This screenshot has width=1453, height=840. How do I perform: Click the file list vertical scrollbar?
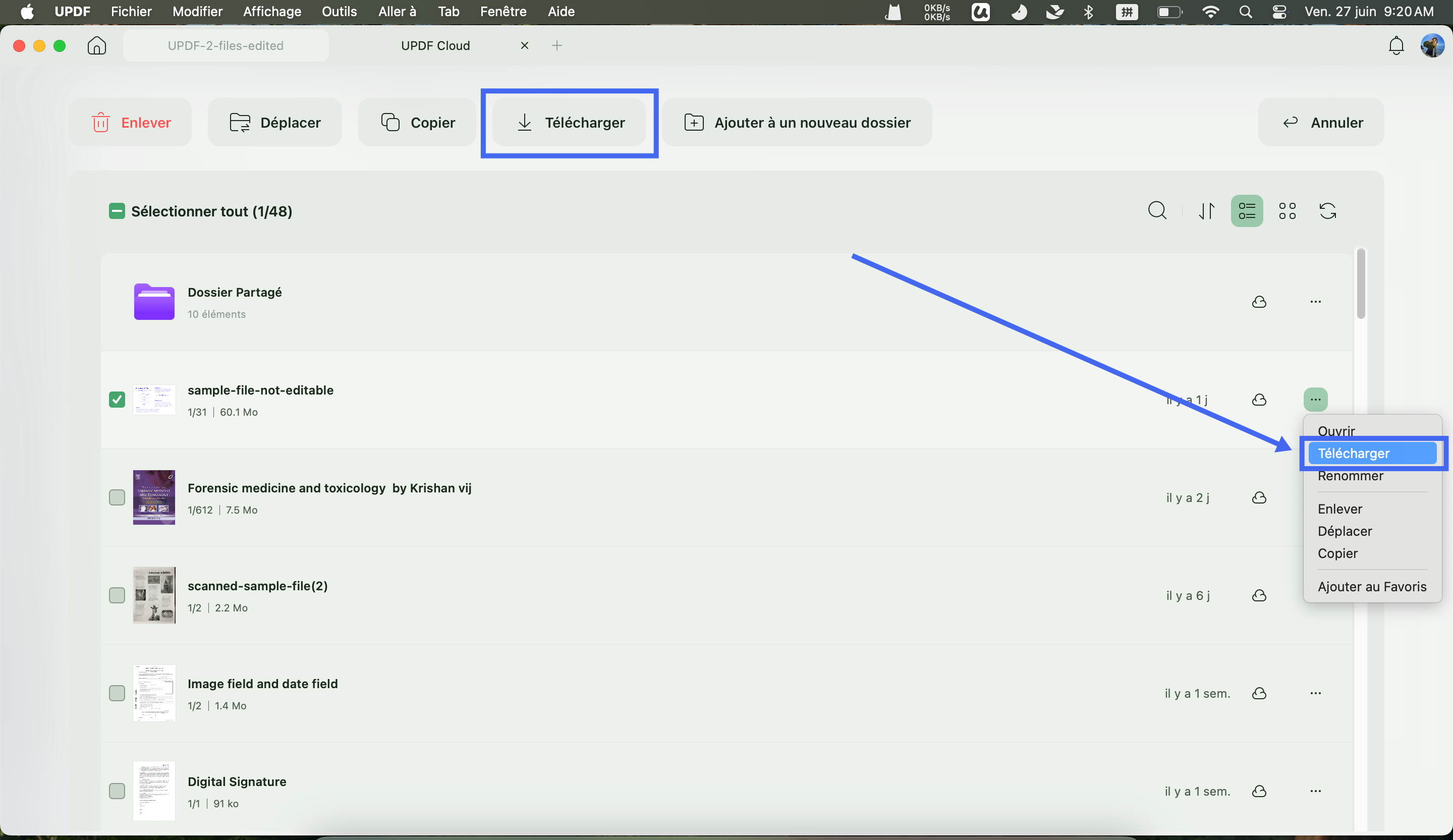(1361, 284)
